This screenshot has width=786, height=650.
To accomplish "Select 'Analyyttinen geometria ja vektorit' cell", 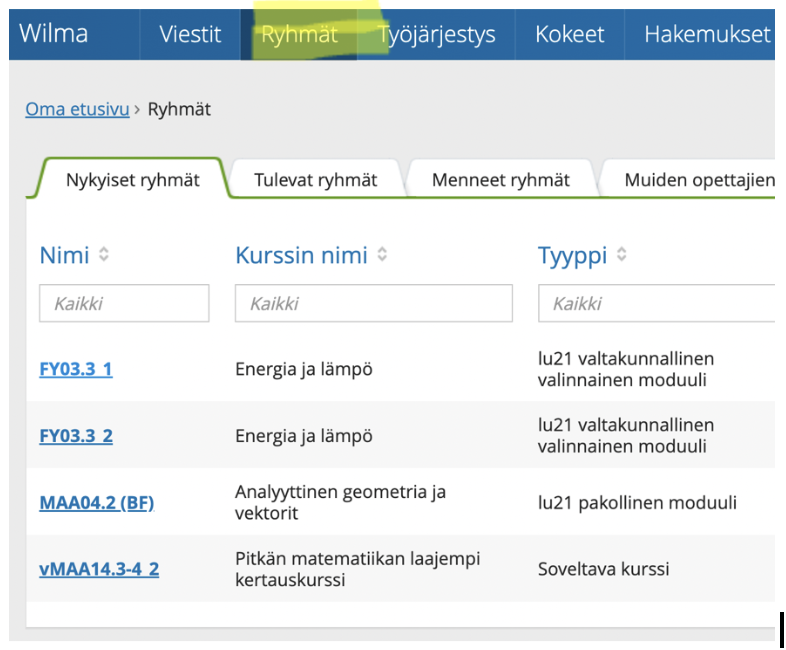I will point(340,502).
